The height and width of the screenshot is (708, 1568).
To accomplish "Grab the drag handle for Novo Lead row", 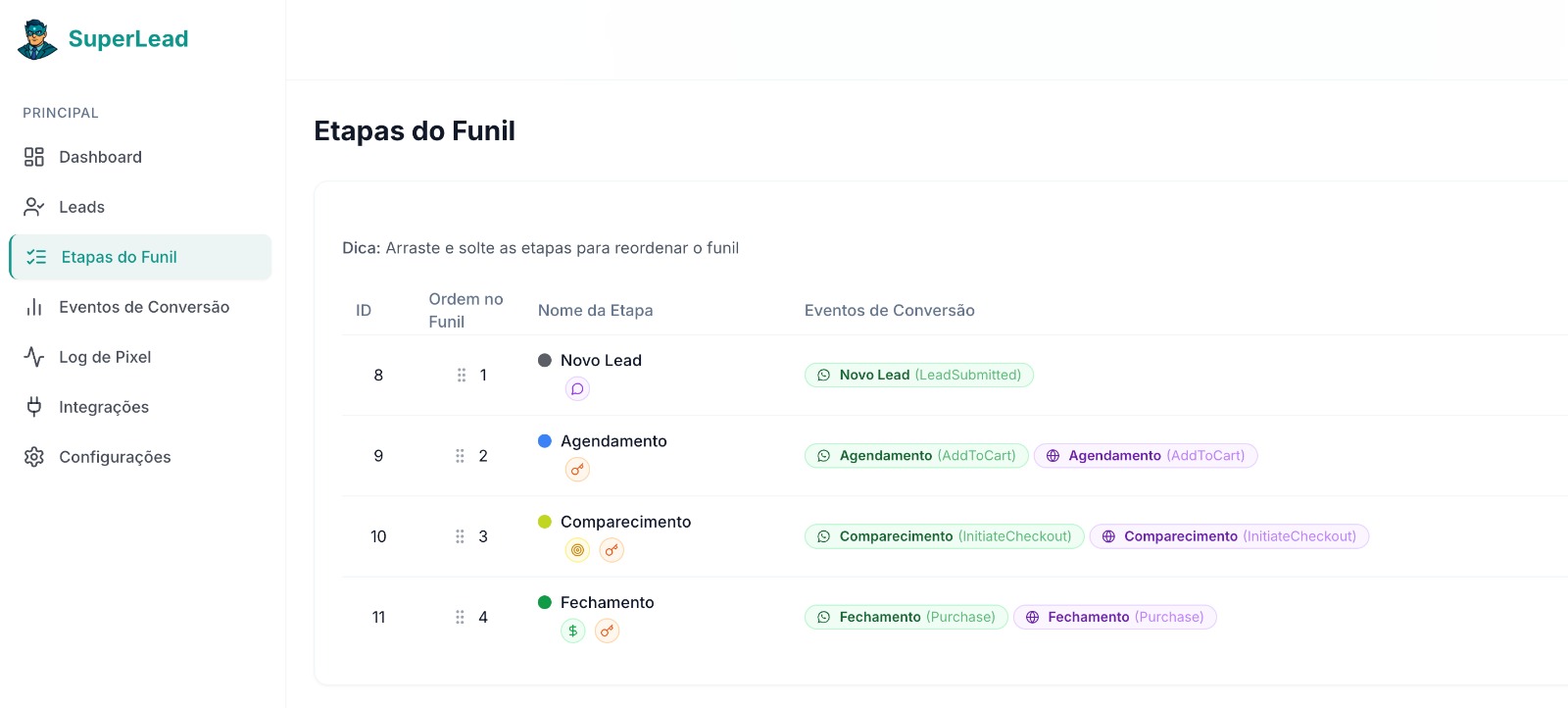I will click(x=461, y=375).
